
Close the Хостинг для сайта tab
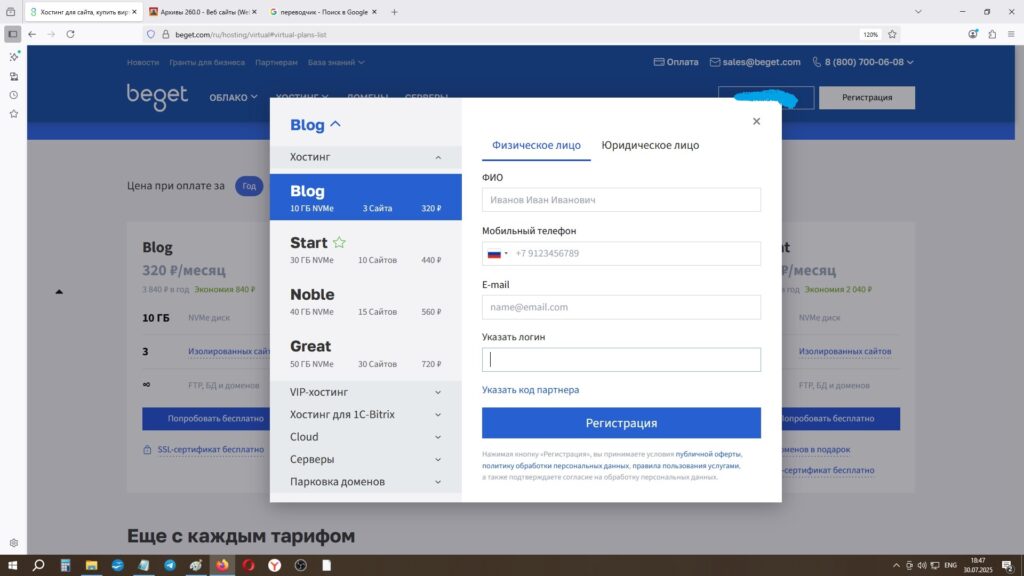[135, 12]
